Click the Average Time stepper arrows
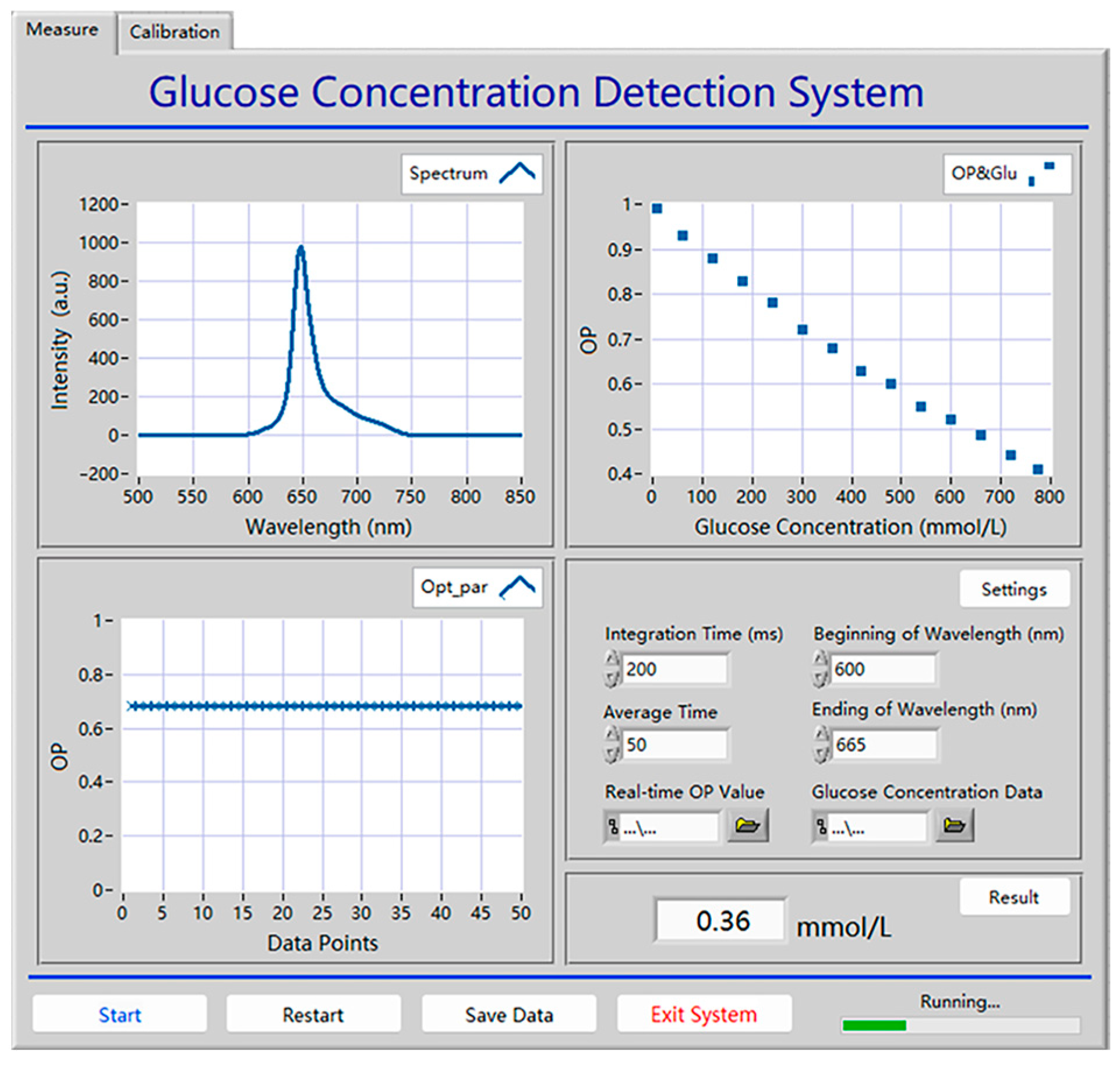Viewport: 1120px width, 1067px height. coord(612,744)
